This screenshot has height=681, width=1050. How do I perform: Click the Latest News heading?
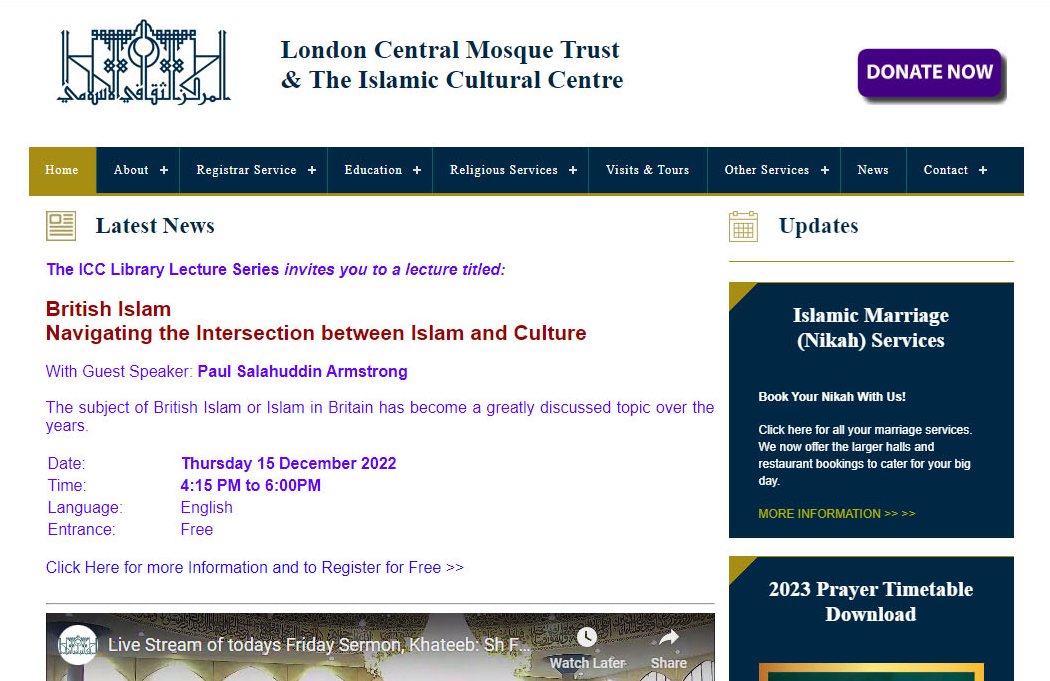pos(155,226)
